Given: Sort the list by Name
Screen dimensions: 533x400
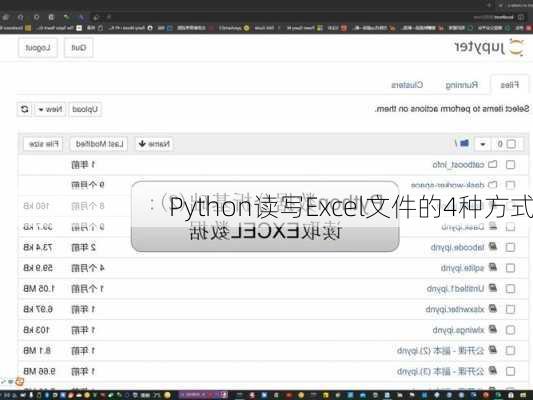Looking at the screenshot, I should pyautogui.click(x=154, y=144).
